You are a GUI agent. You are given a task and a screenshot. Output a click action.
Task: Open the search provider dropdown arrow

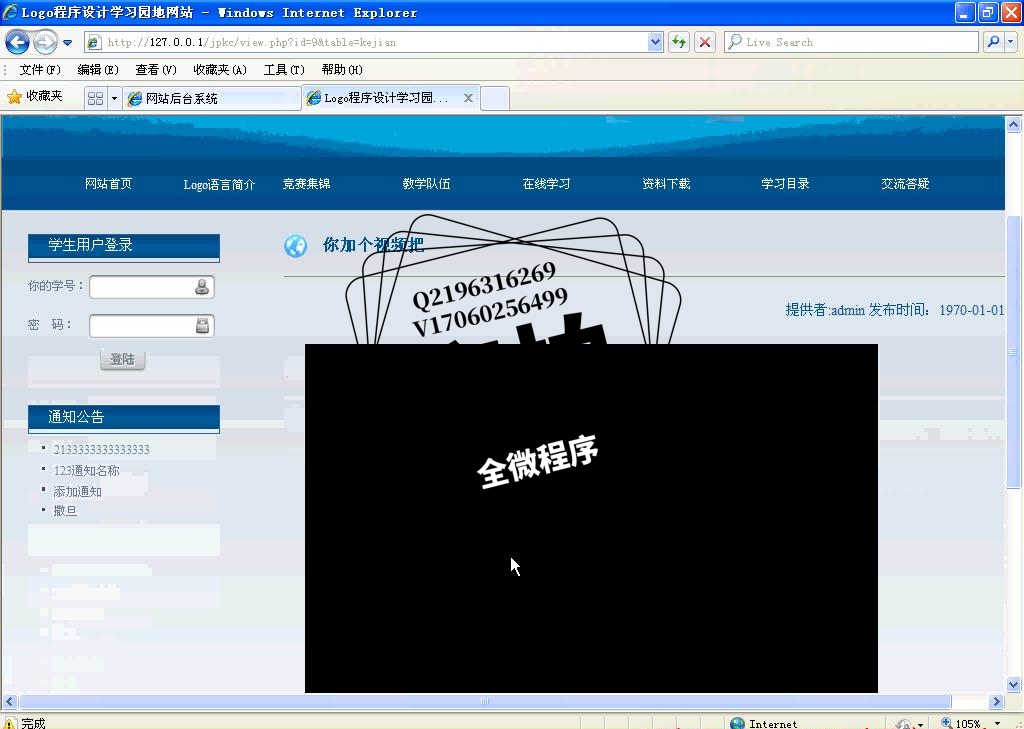[x=1010, y=42]
